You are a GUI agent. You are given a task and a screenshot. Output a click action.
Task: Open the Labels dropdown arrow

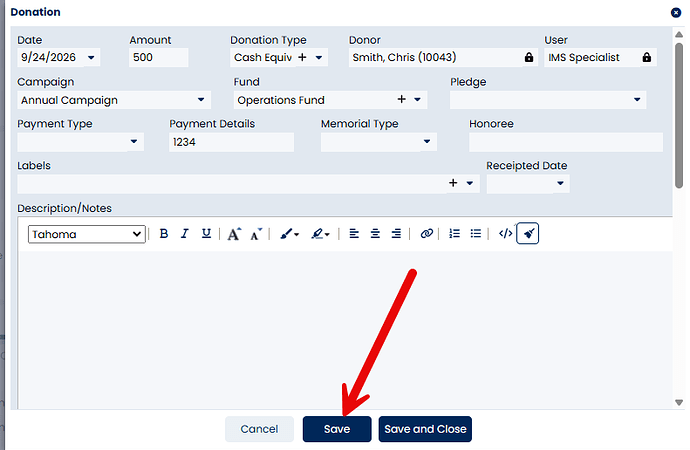tap(470, 183)
